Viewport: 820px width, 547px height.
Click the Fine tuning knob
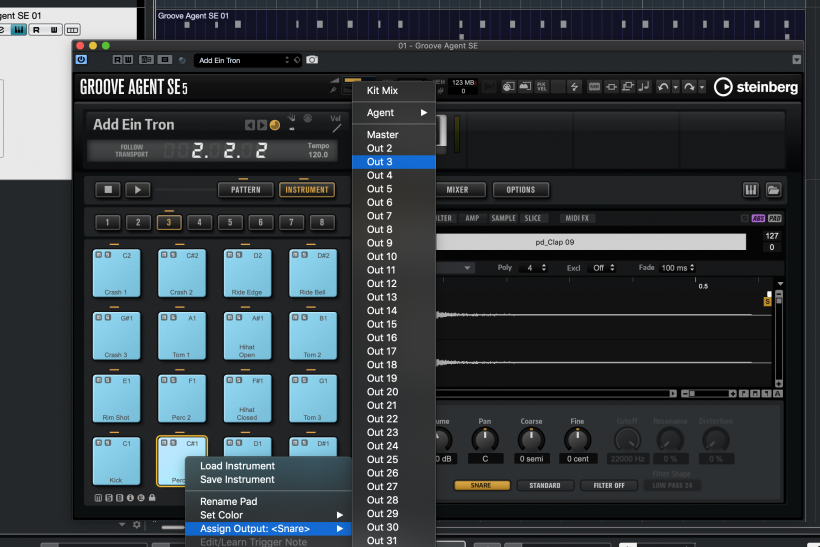pyautogui.click(x=577, y=440)
